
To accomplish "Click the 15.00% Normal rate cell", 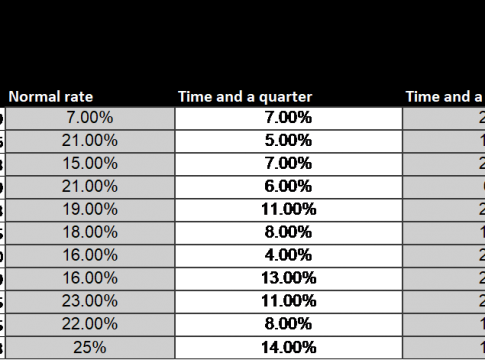I will point(90,164).
